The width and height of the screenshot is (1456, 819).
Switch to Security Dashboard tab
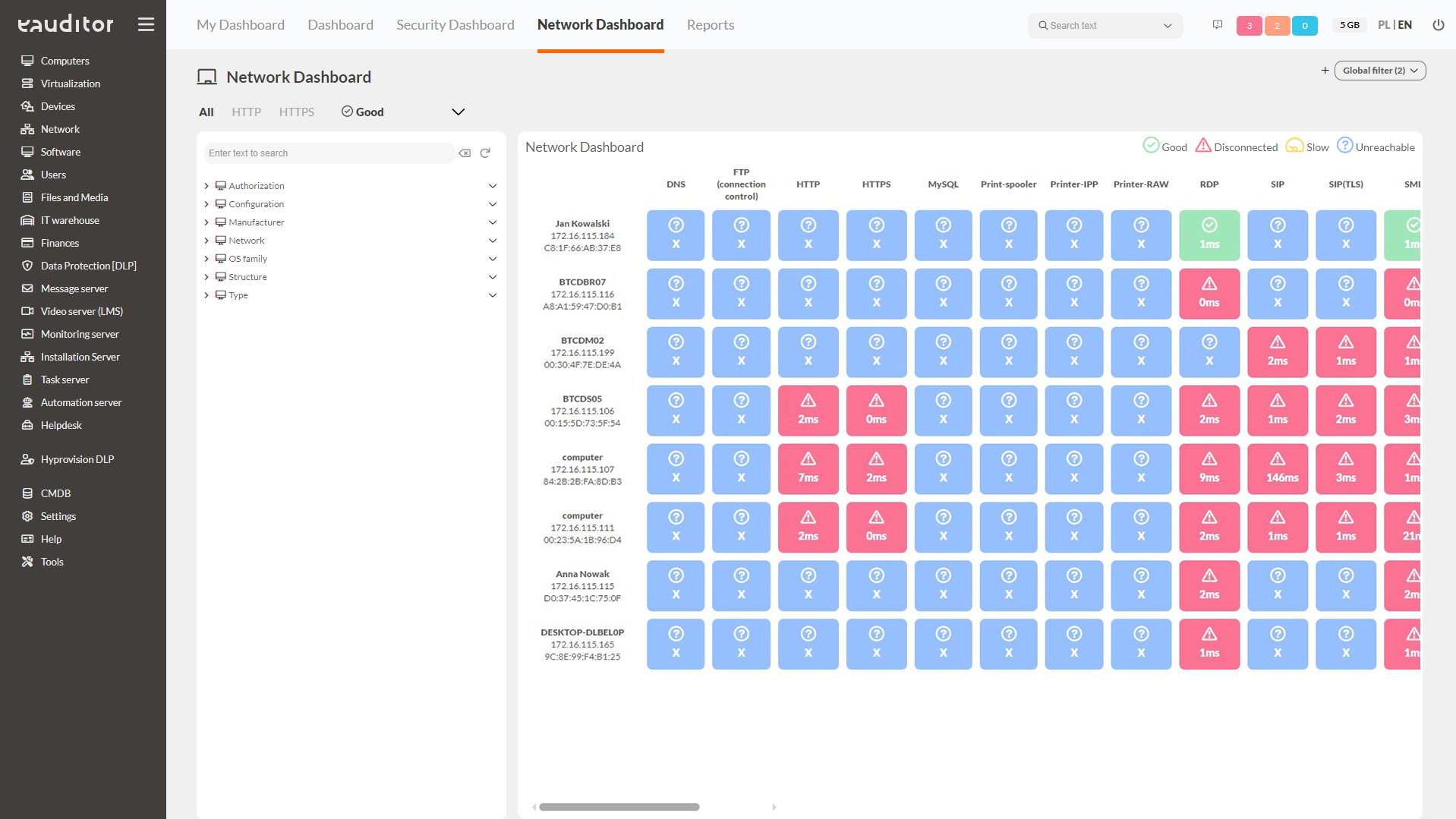pyautogui.click(x=455, y=25)
